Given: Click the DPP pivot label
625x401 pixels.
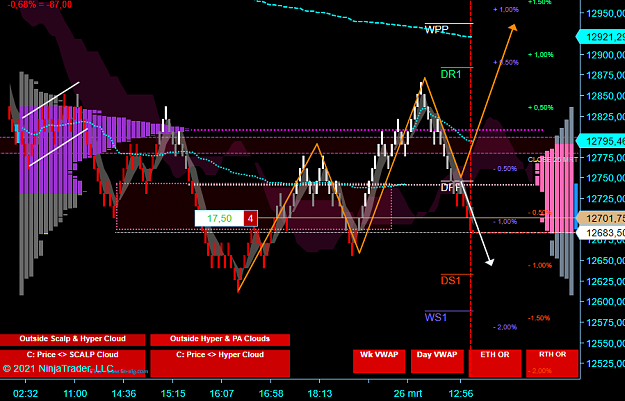Looking at the screenshot, I should 451,187.
